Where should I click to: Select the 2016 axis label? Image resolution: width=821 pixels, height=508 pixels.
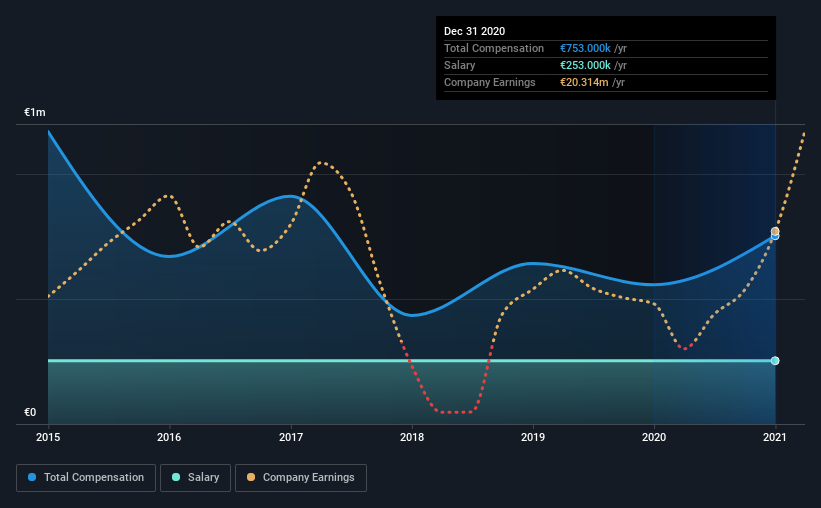coord(169,437)
